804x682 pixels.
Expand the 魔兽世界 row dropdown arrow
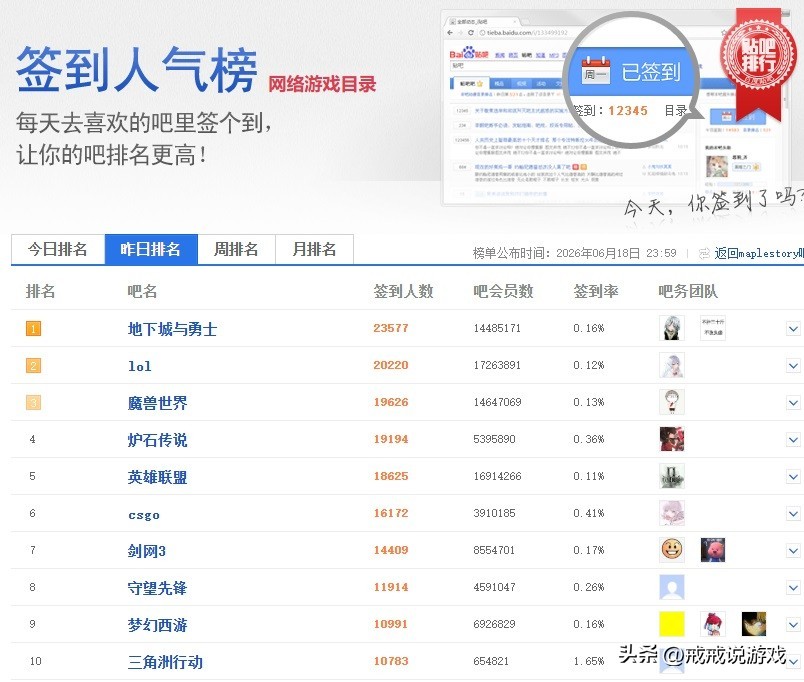pos(793,403)
